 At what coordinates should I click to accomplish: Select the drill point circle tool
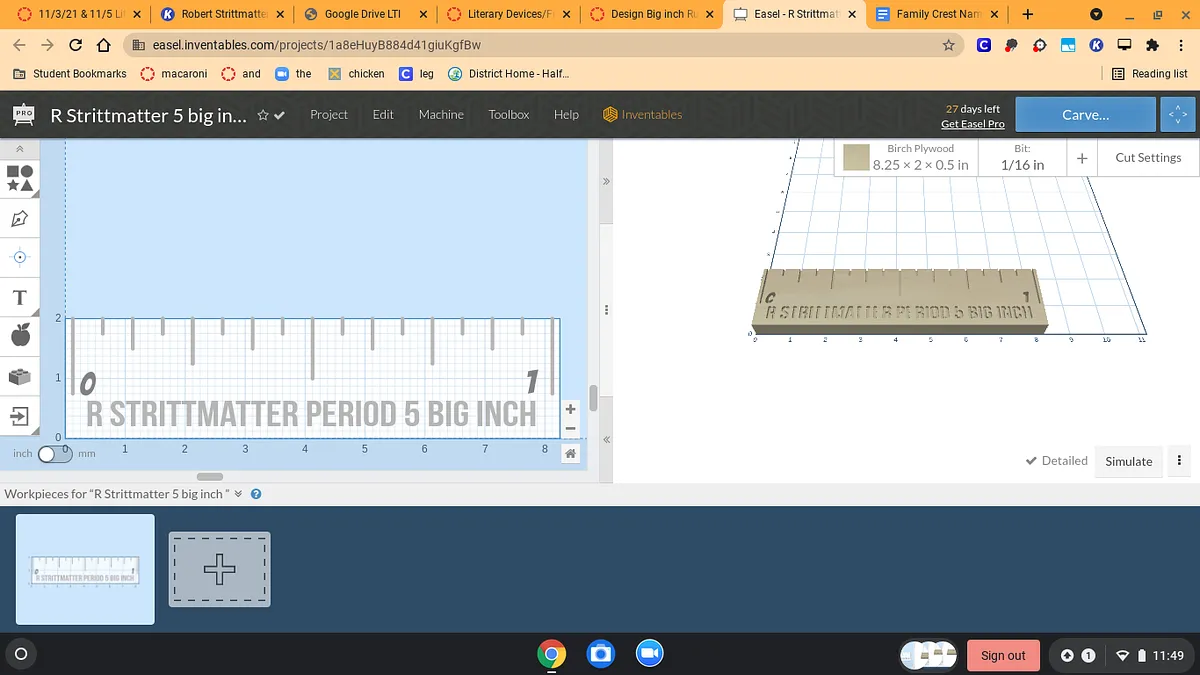[x=20, y=257]
